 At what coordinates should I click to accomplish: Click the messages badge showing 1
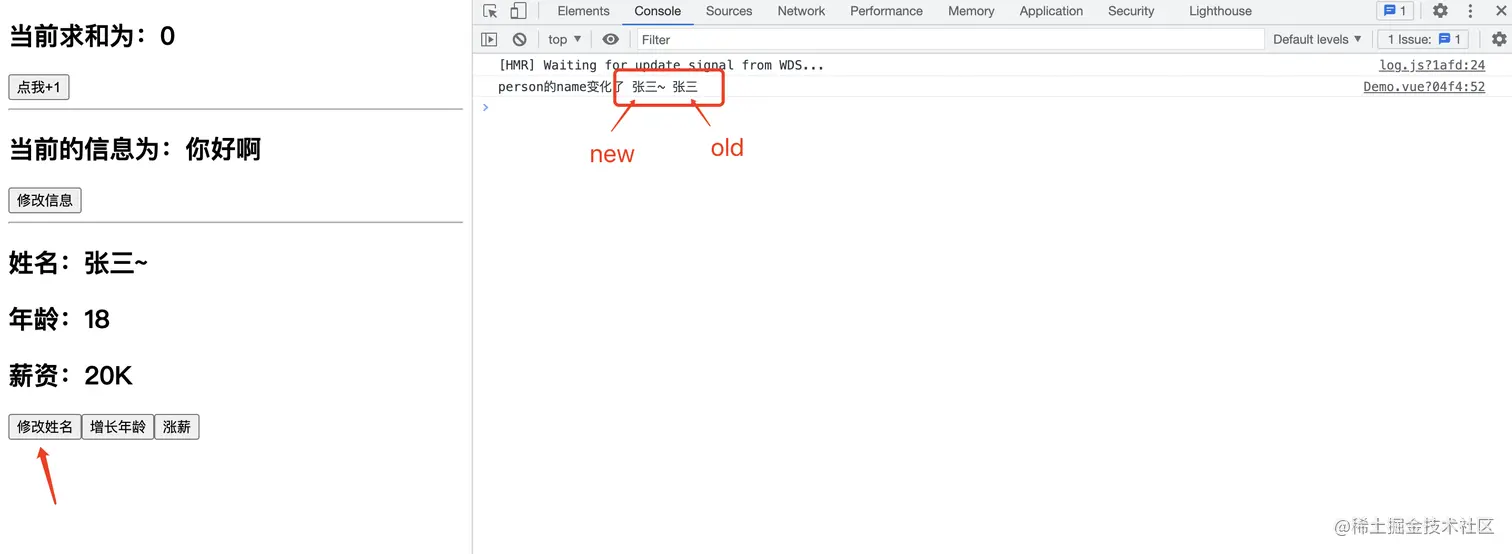[1393, 11]
